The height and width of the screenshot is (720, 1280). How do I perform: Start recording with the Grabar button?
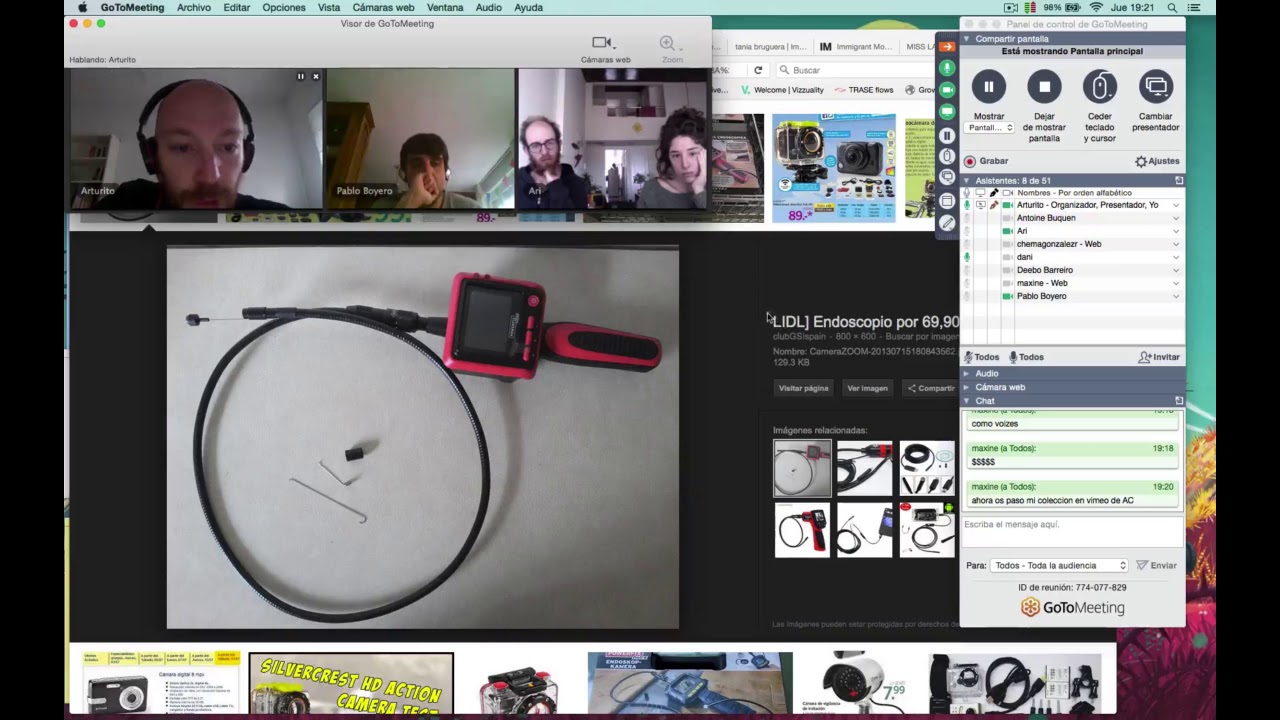(986, 161)
